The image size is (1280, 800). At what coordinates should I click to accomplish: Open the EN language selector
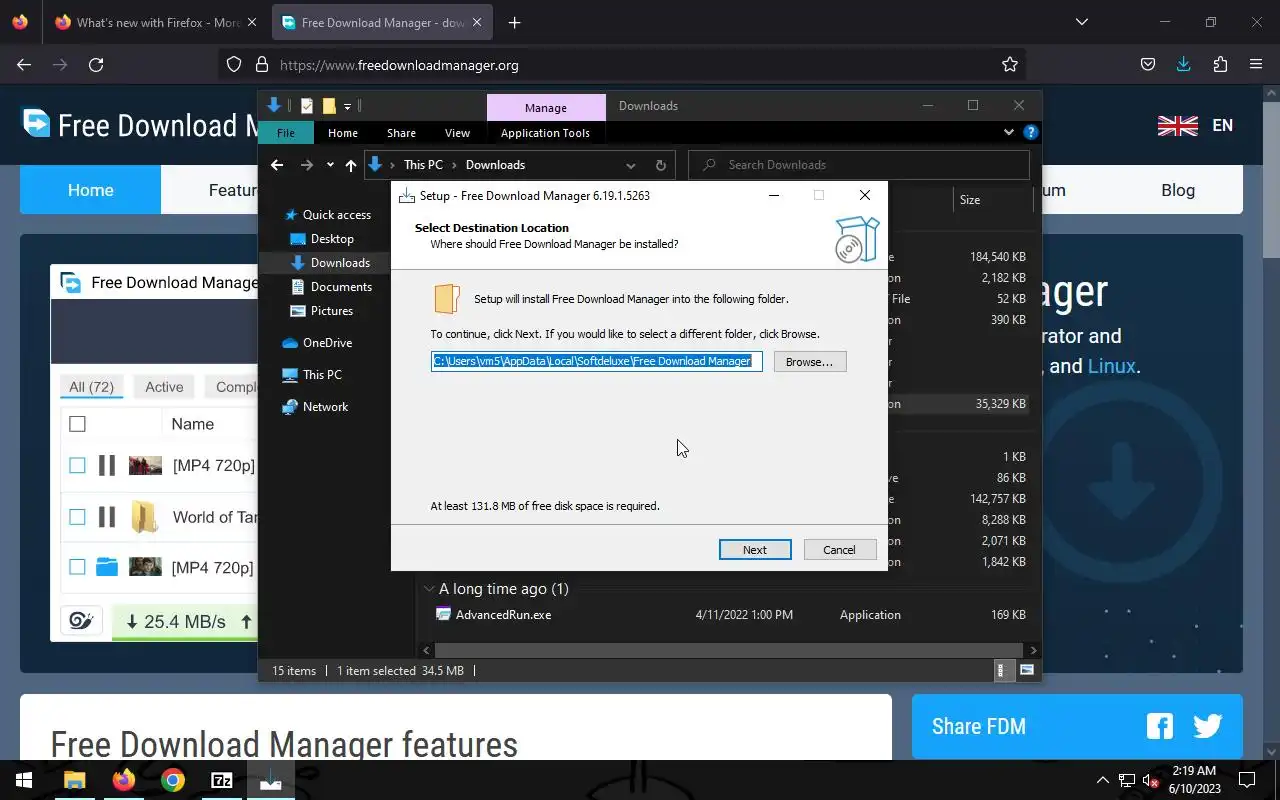tap(1195, 125)
